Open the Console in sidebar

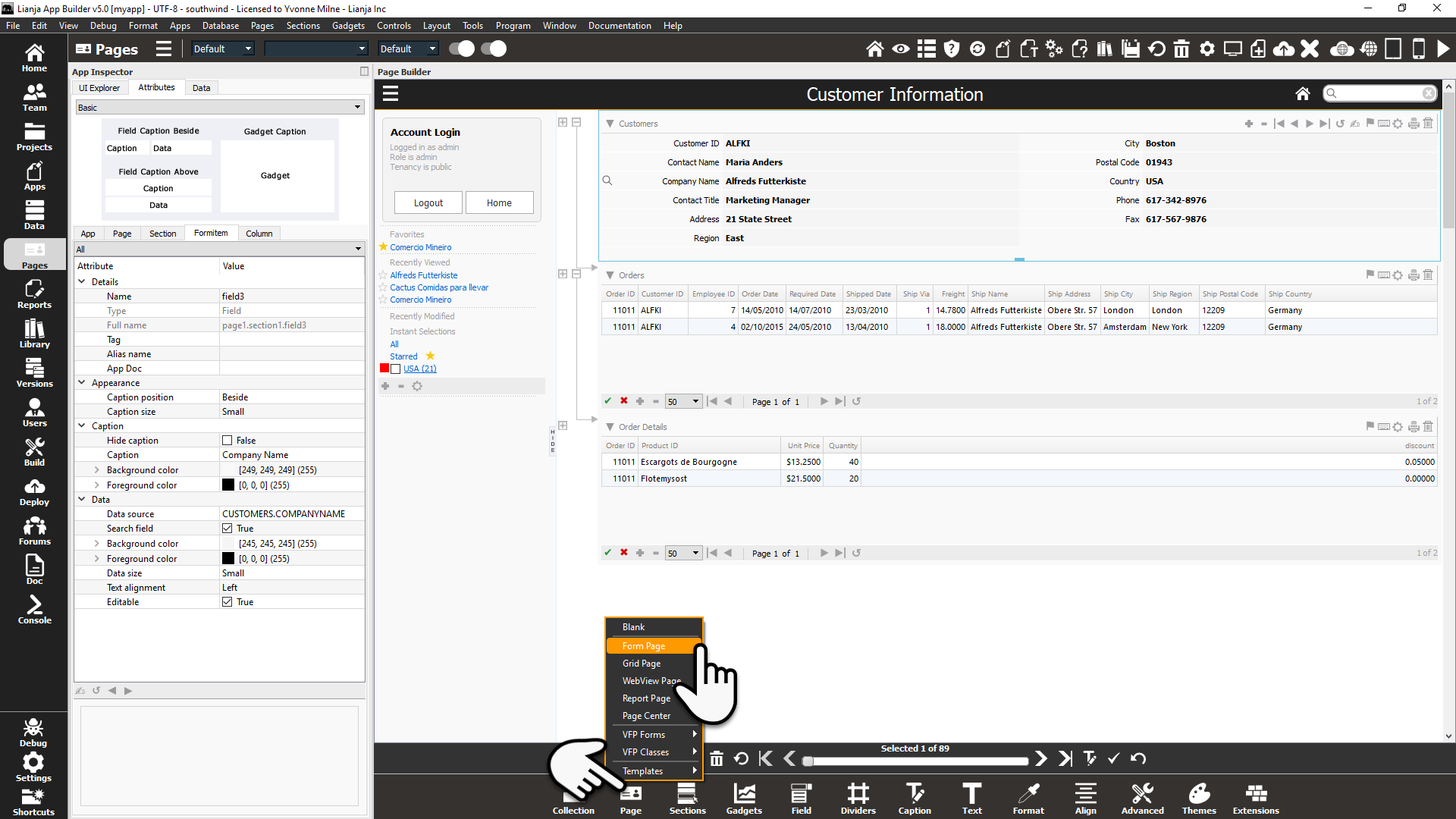pyautogui.click(x=34, y=610)
